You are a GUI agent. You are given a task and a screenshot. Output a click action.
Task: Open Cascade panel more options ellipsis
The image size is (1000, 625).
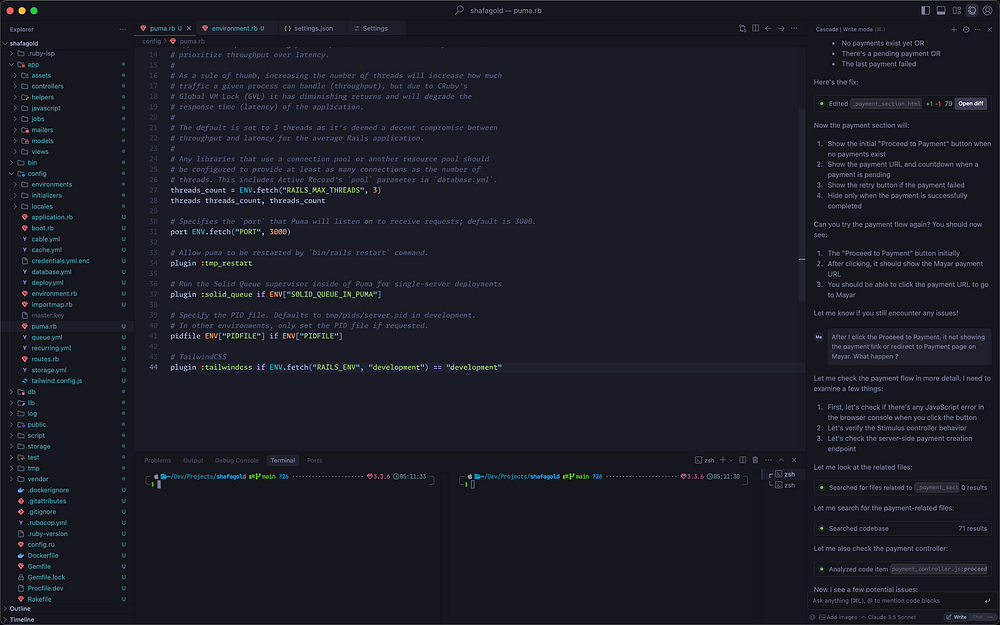click(x=977, y=29)
